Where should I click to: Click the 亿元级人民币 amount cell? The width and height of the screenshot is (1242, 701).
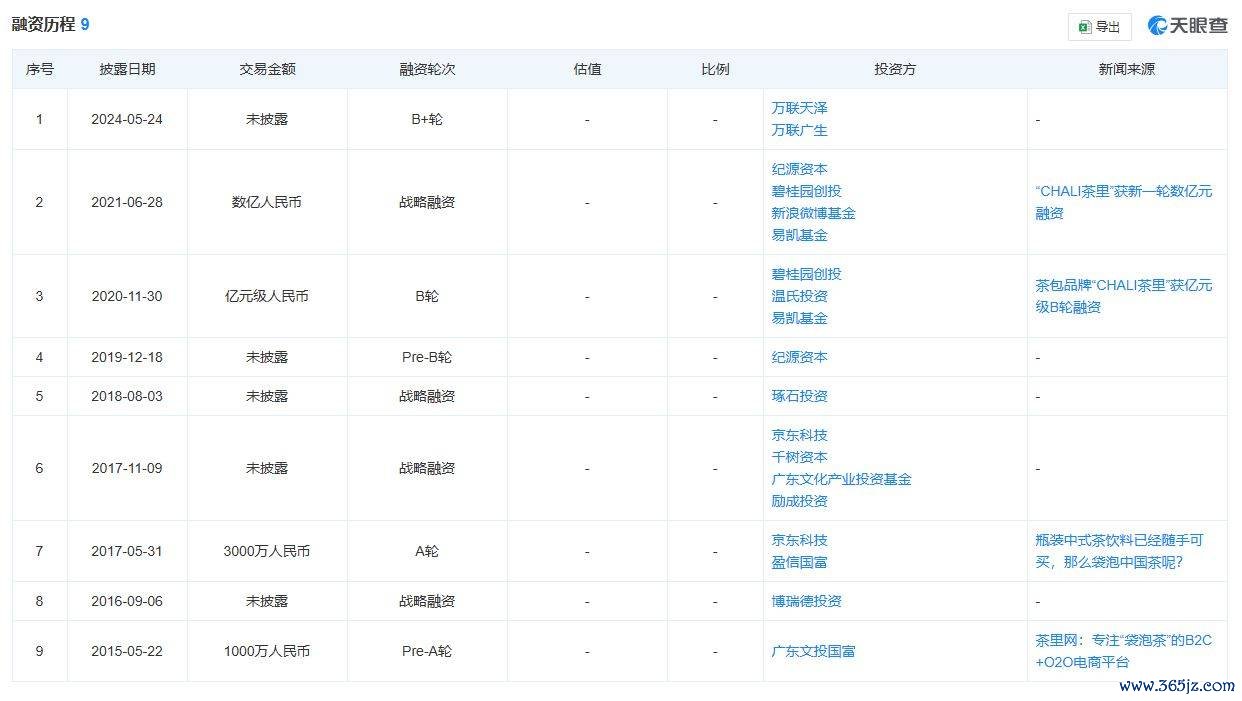point(267,296)
